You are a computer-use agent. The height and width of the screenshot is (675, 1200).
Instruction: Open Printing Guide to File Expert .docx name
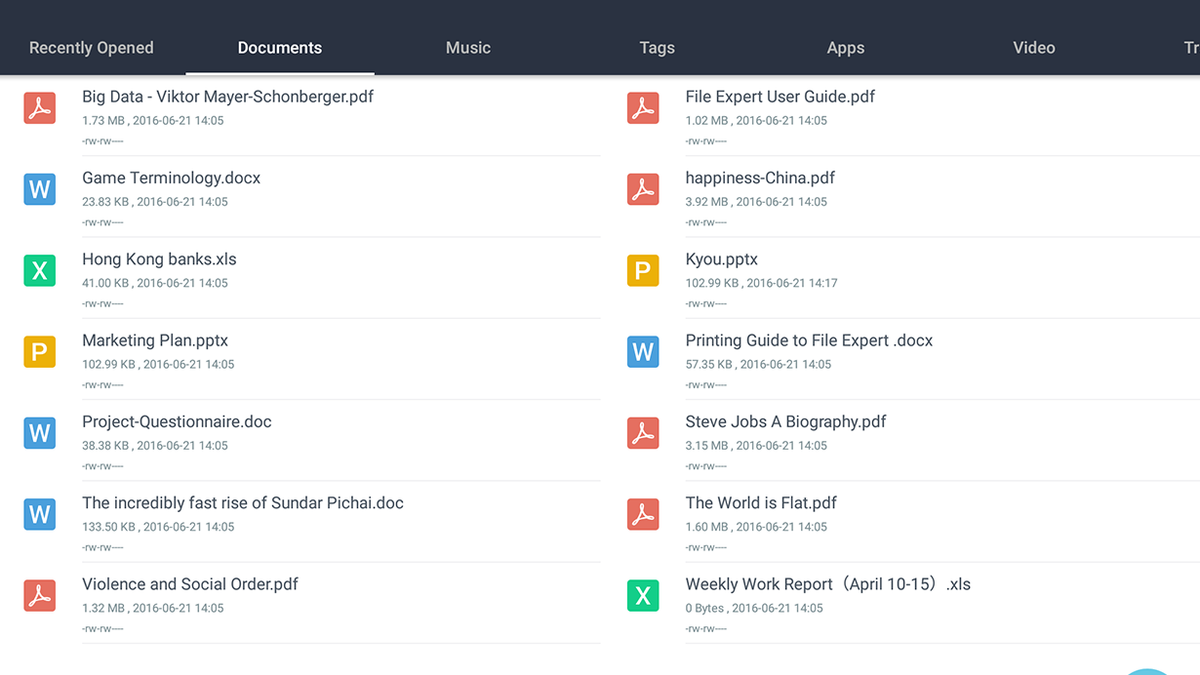(809, 340)
